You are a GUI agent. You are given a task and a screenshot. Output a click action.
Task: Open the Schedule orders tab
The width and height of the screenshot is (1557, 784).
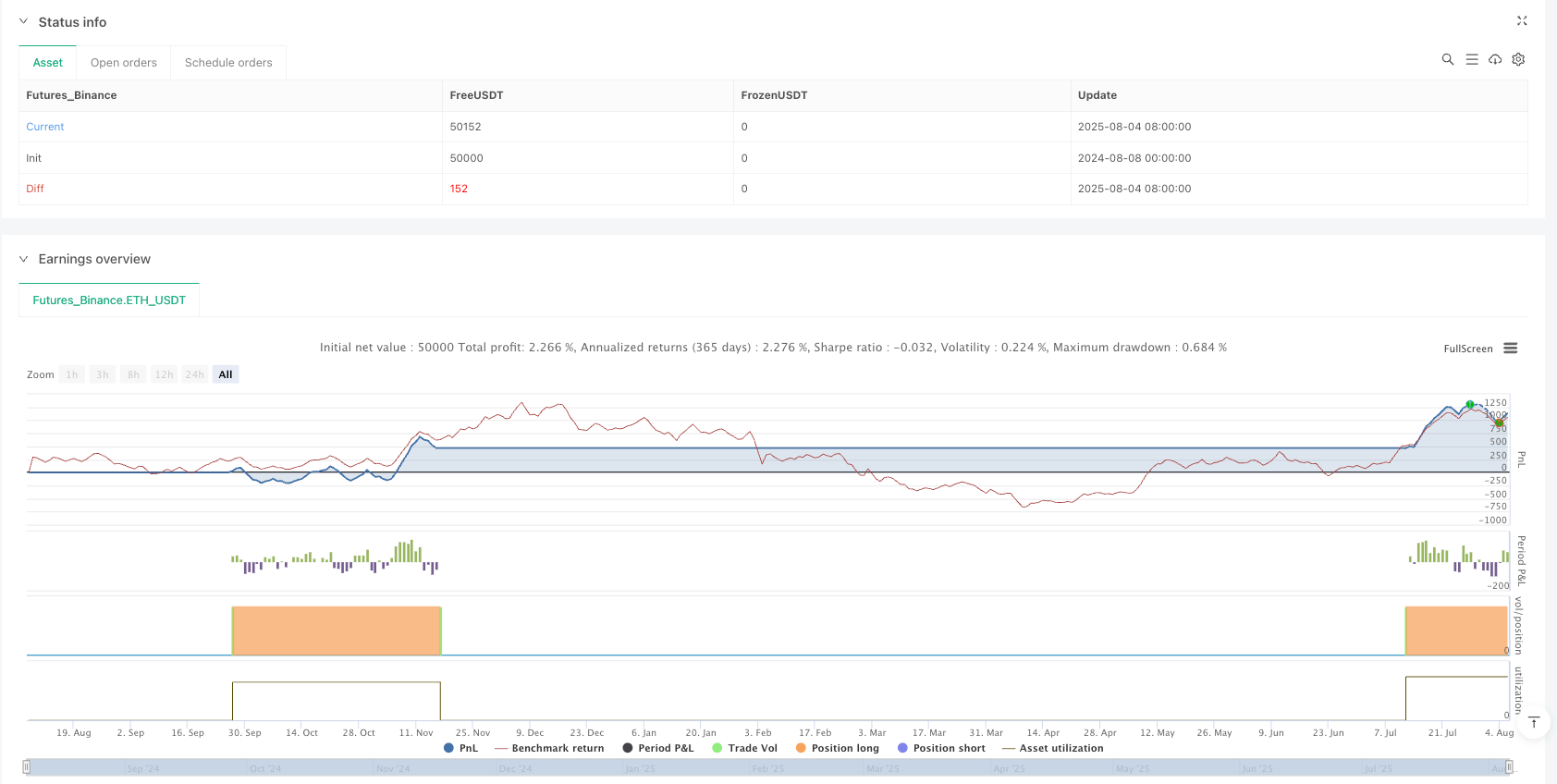pyautogui.click(x=228, y=63)
